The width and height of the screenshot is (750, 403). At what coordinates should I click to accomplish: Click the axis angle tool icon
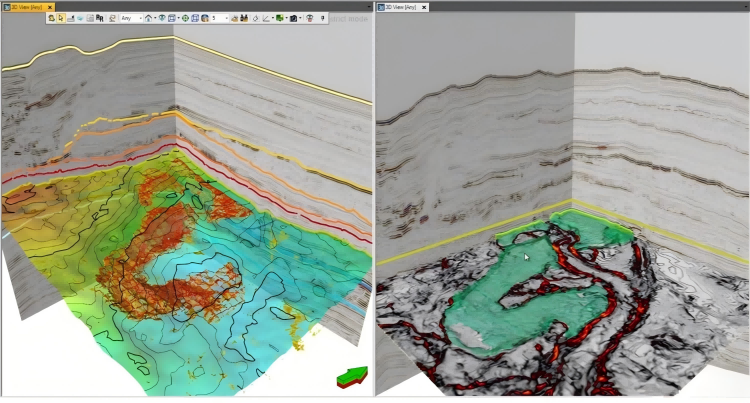pos(266,18)
